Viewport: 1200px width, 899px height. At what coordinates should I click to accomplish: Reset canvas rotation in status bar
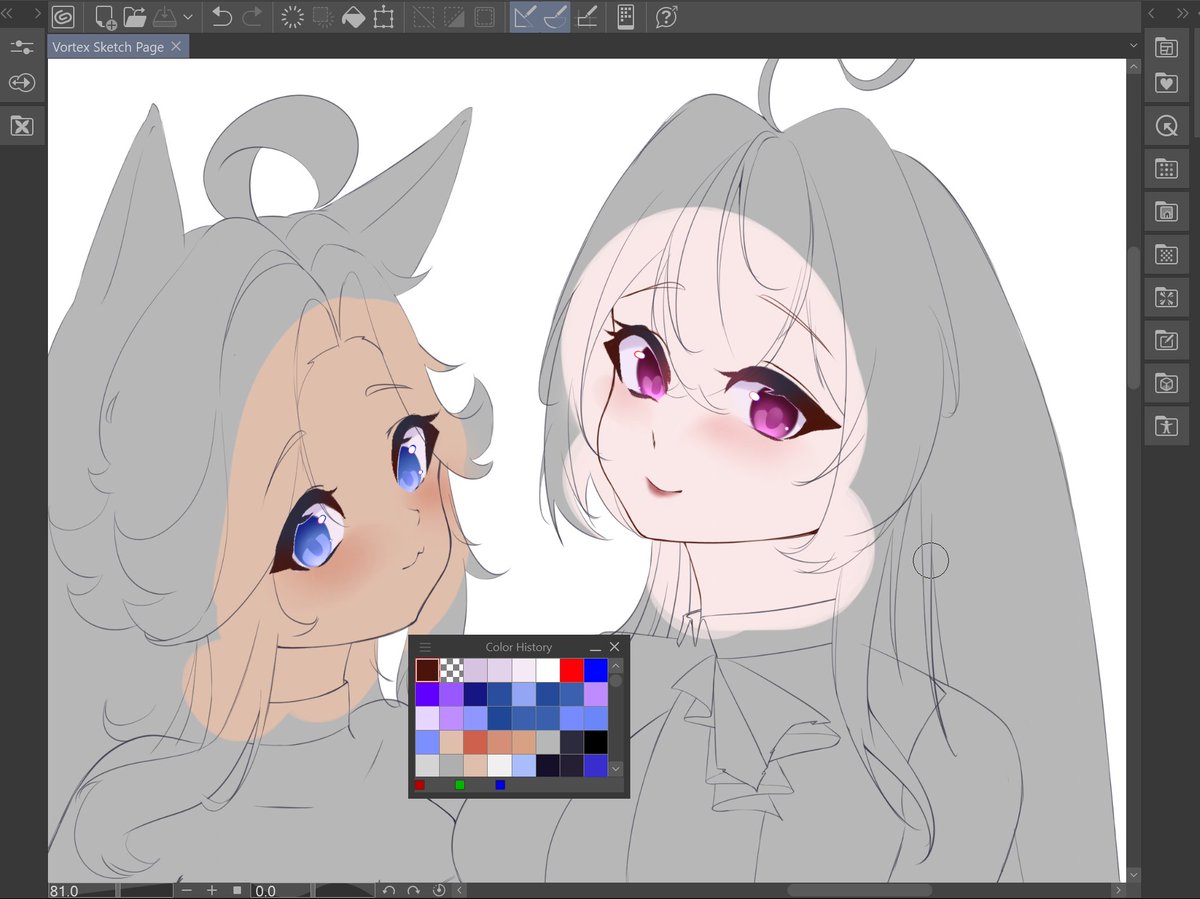(x=439, y=890)
